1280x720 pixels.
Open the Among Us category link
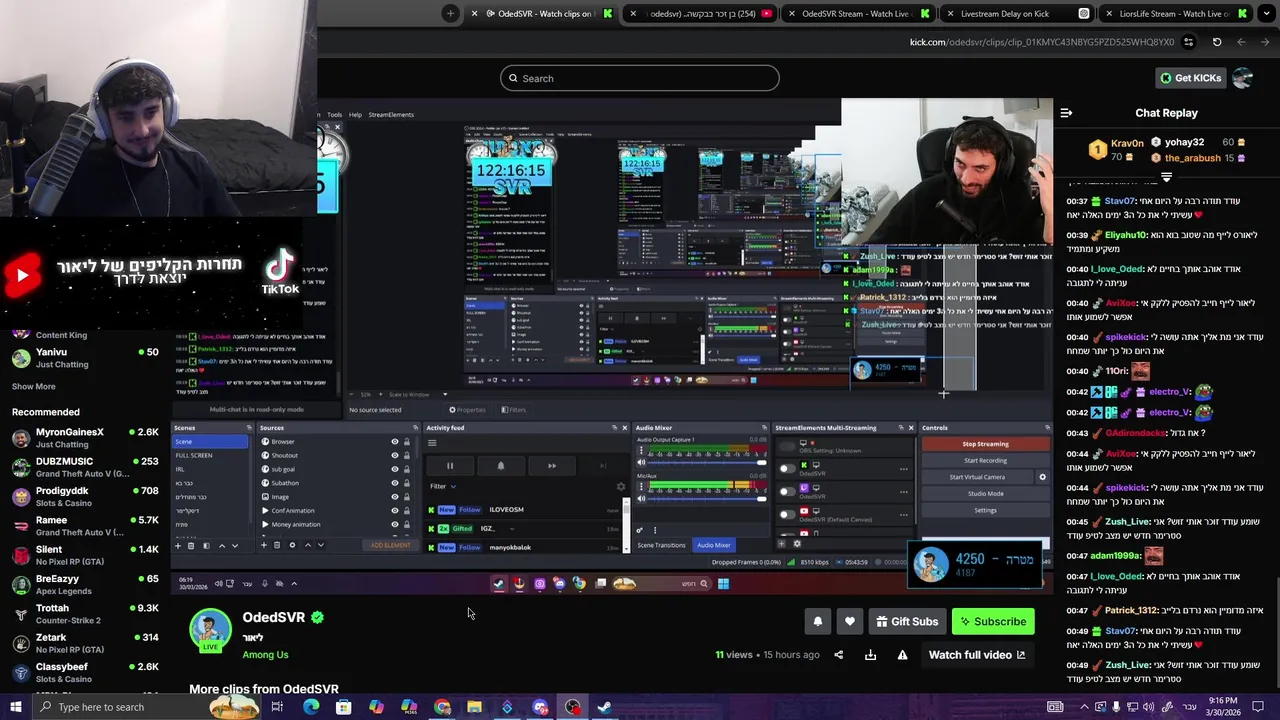pyautogui.click(x=265, y=655)
